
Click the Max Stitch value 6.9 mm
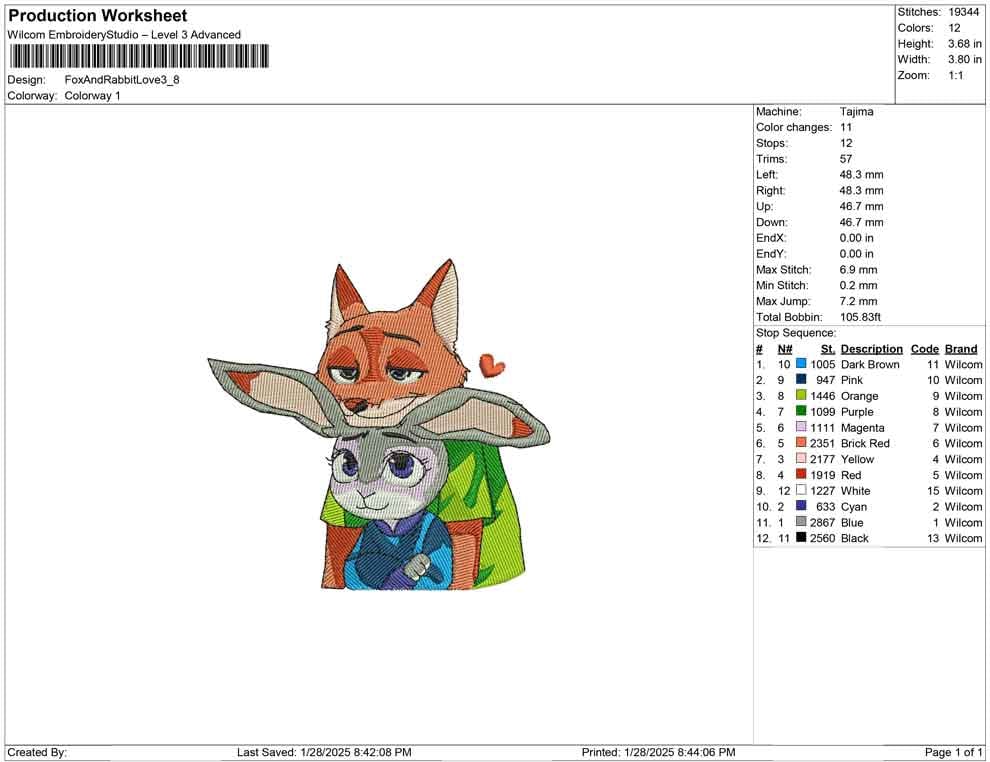click(x=858, y=270)
